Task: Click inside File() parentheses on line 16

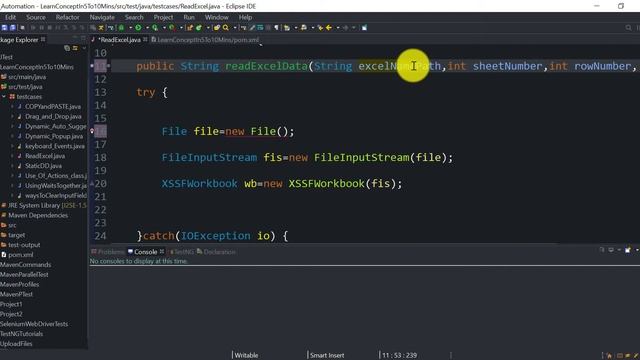Action: pyautogui.click(x=282, y=131)
